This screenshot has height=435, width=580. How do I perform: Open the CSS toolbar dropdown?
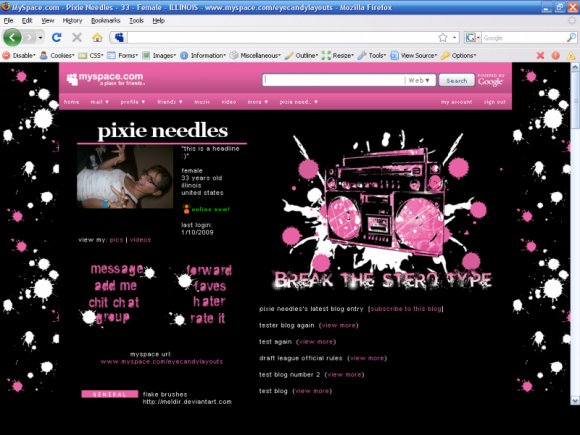(91, 55)
